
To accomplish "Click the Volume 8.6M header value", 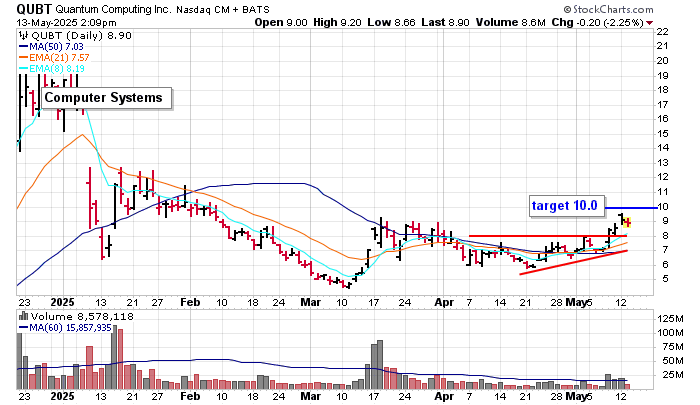I will (510, 22).
